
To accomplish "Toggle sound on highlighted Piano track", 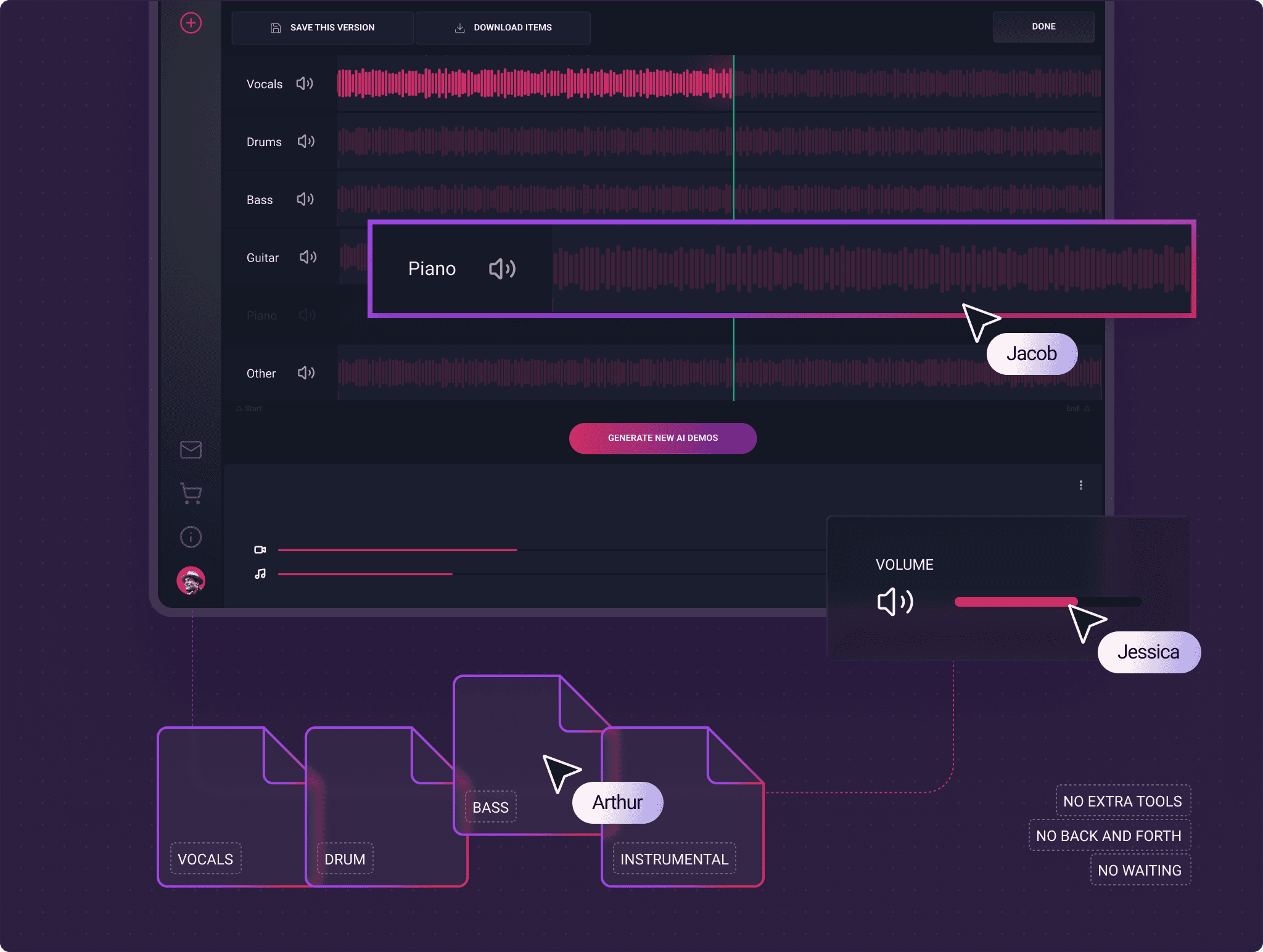I will click(x=502, y=269).
